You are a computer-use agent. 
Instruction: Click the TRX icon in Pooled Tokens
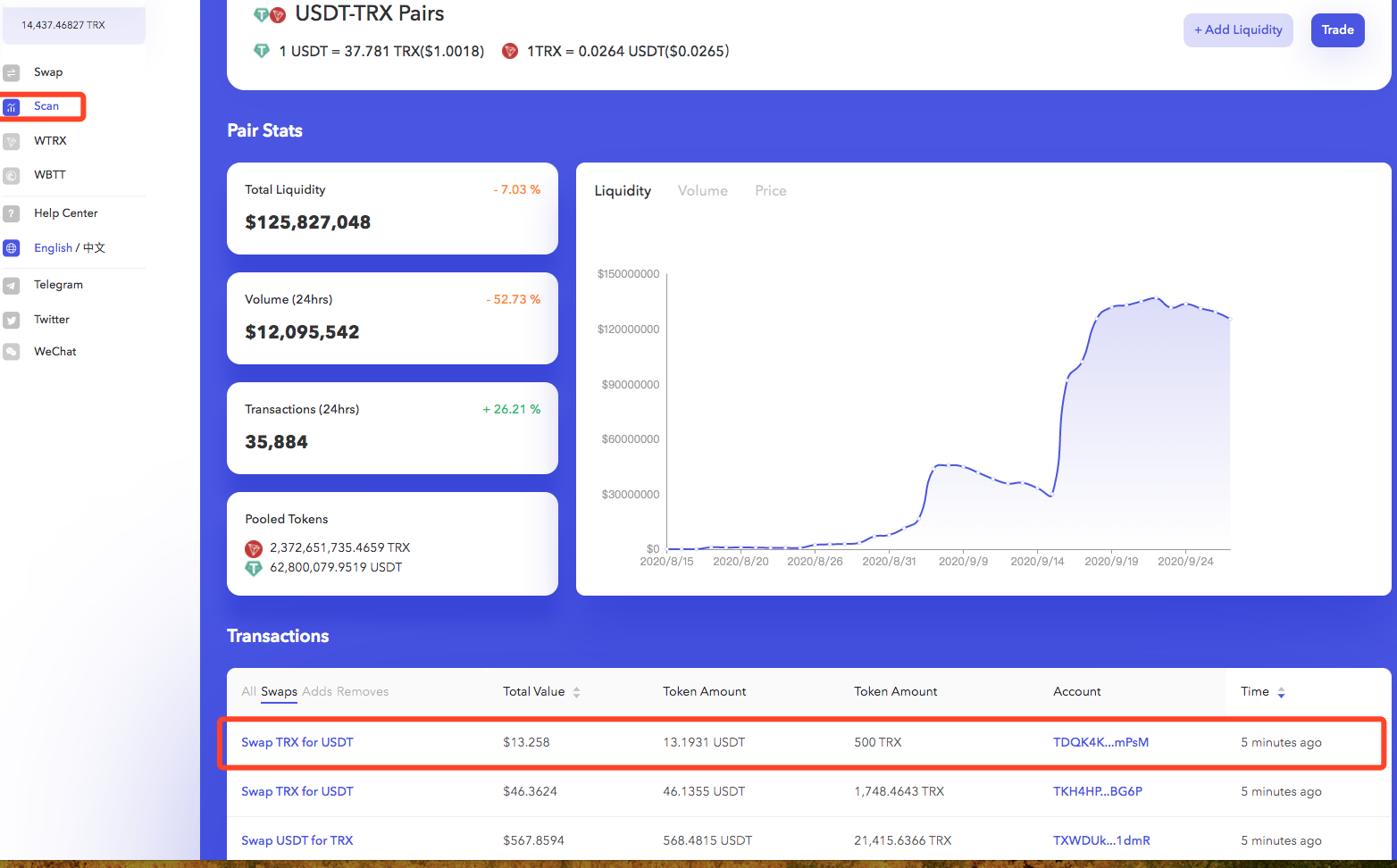tap(254, 548)
